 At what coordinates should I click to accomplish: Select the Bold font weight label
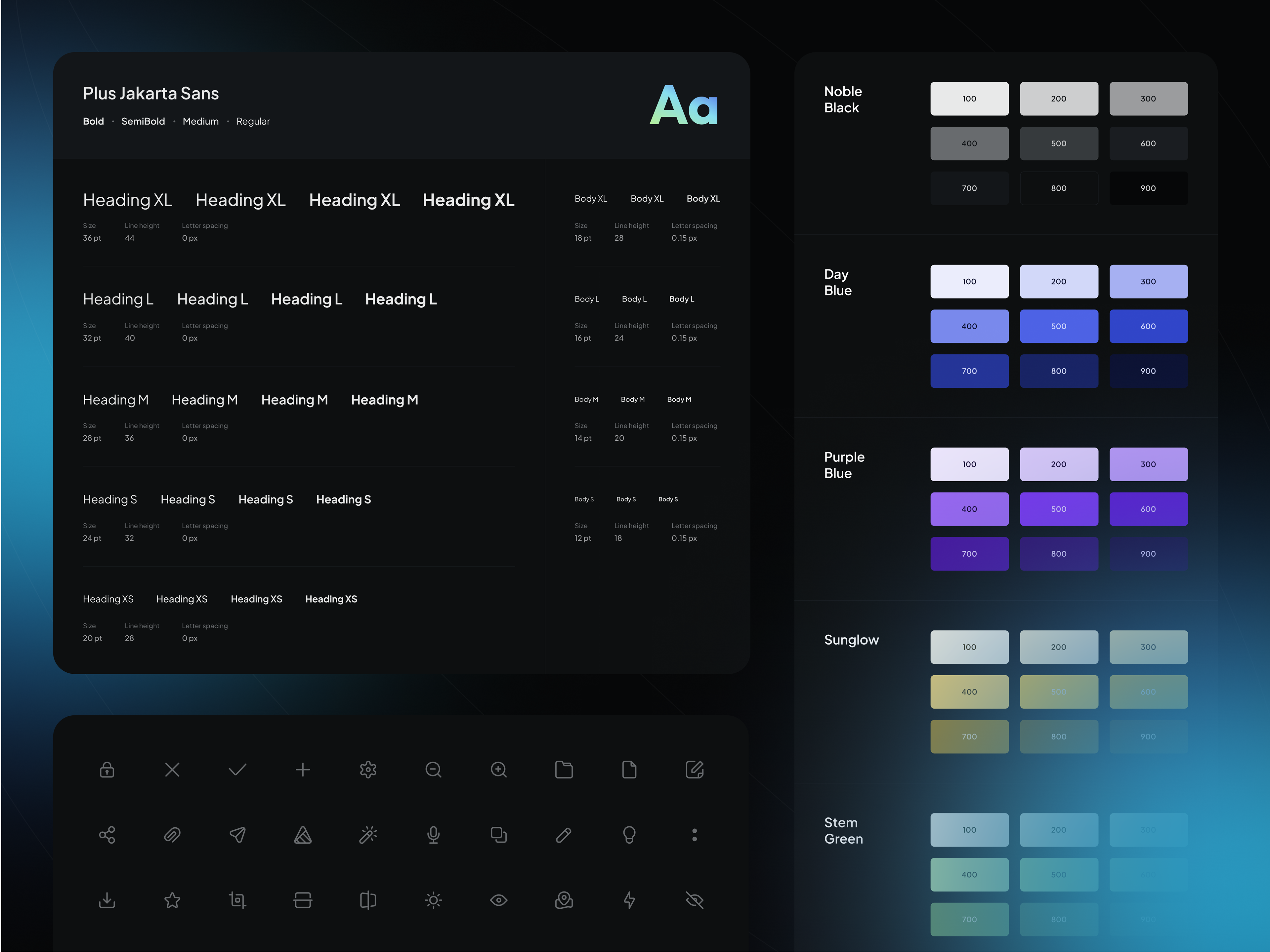93,121
